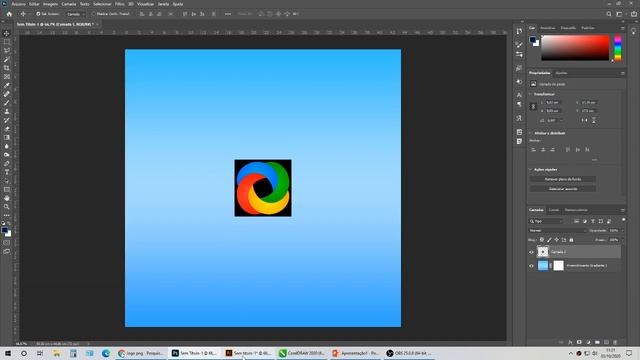Select the Gradient tool
The image size is (640, 360).
(7, 138)
